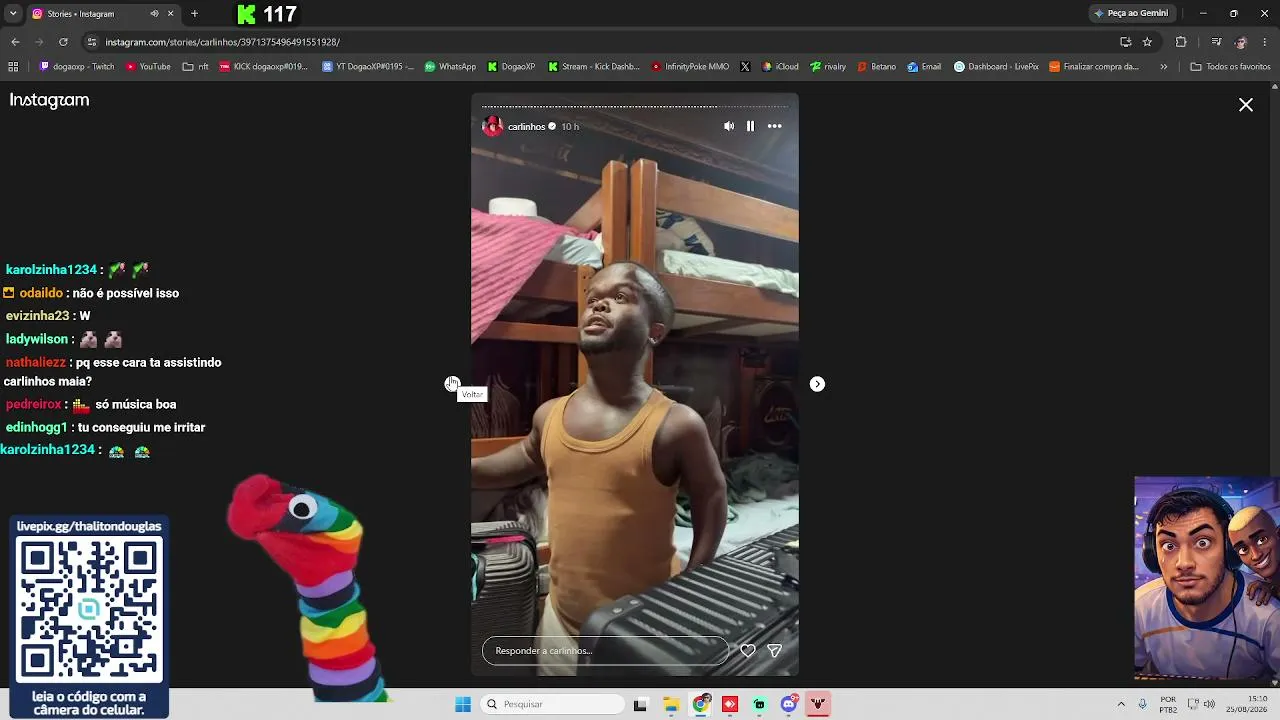Open the apps grid in bookmarks bar

click(x=13, y=67)
